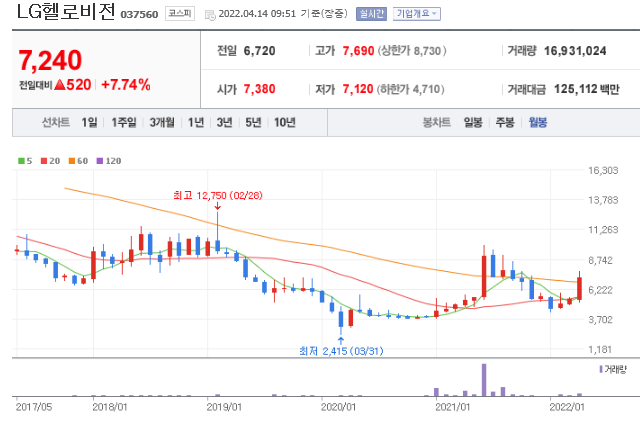The image size is (640, 427).
Task: Click the stock code 037560
Action: 139,14
